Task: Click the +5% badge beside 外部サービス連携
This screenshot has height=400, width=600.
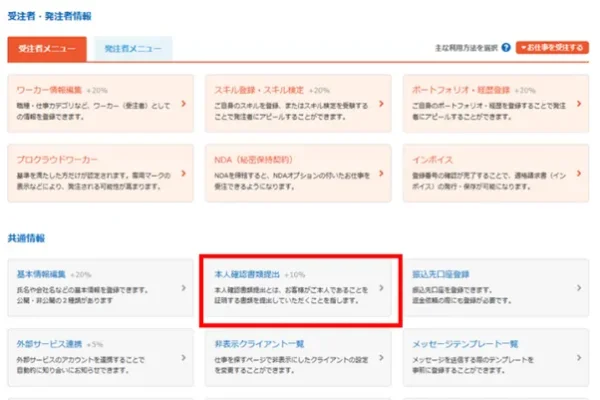Action: click(x=95, y=344)
